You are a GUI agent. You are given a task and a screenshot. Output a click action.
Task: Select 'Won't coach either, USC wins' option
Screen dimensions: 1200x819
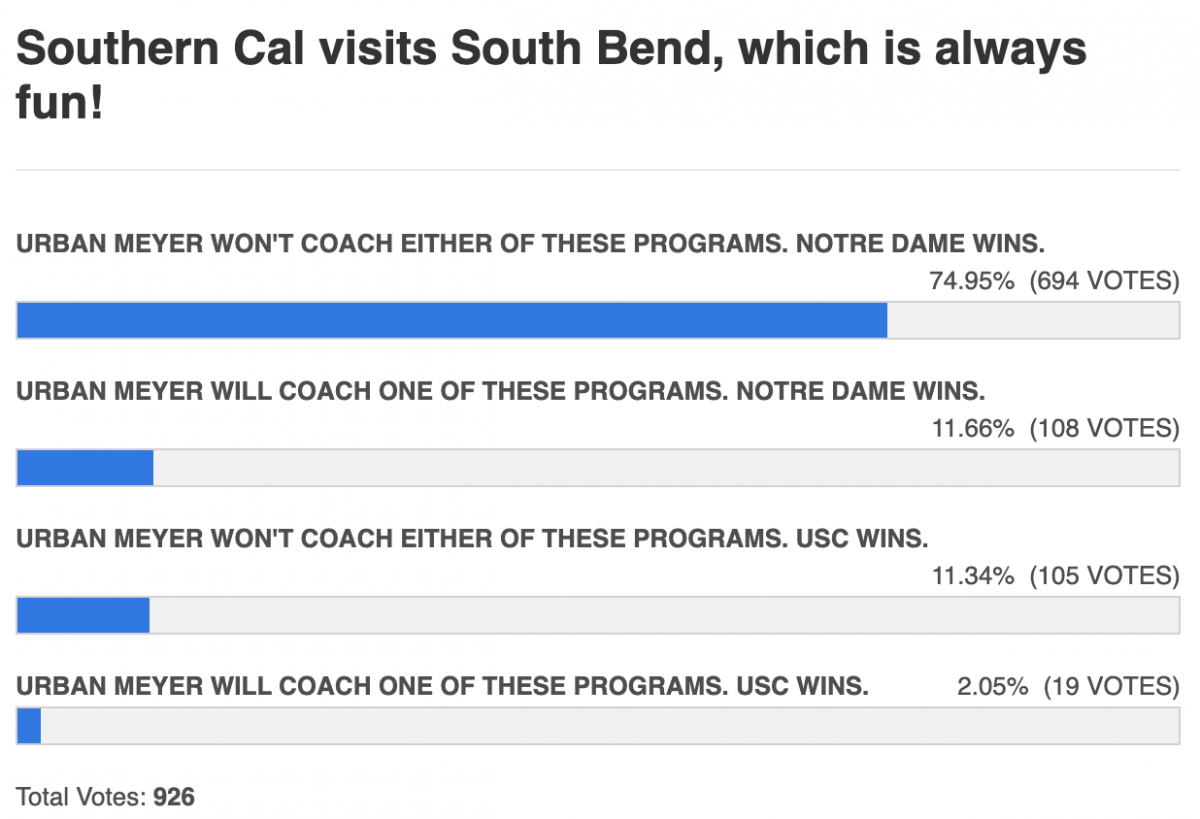click(472, 538)
